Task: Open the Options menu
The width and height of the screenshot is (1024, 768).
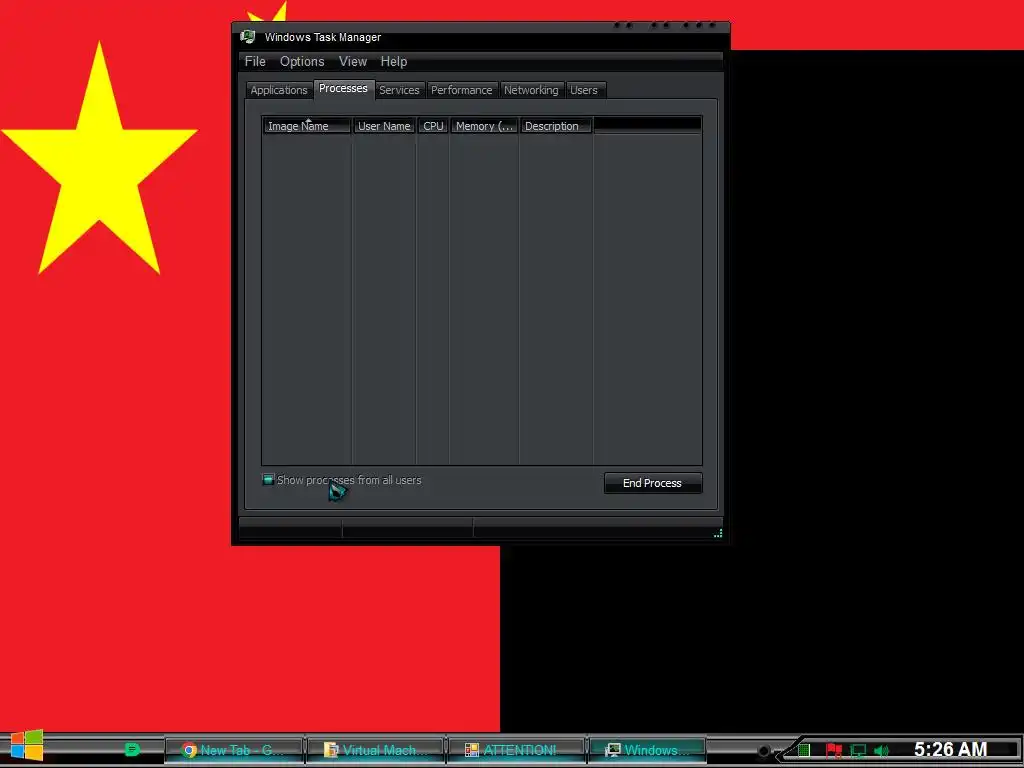Action: (x=302, y=61)
